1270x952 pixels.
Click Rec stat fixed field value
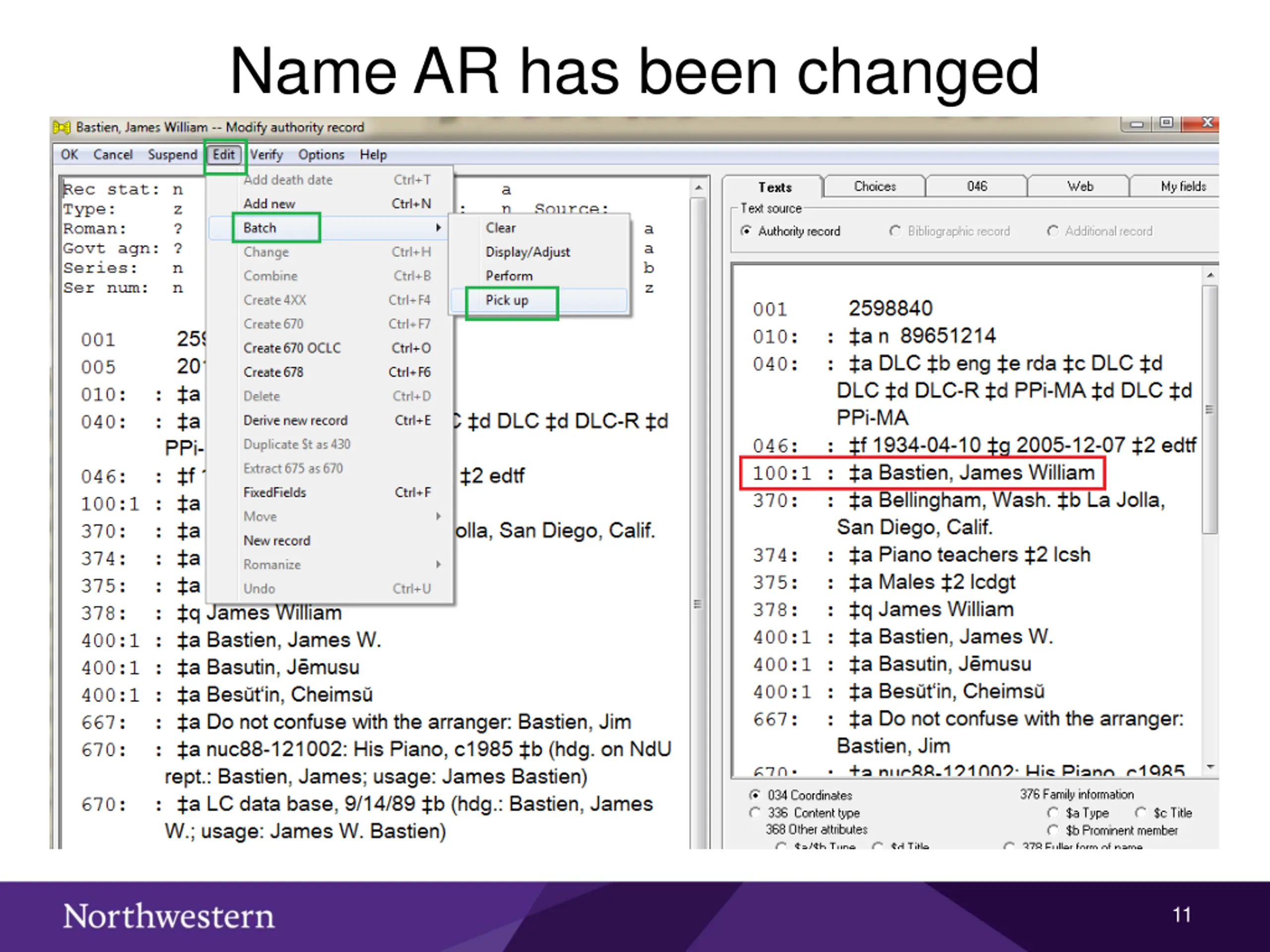click(178, 189)
